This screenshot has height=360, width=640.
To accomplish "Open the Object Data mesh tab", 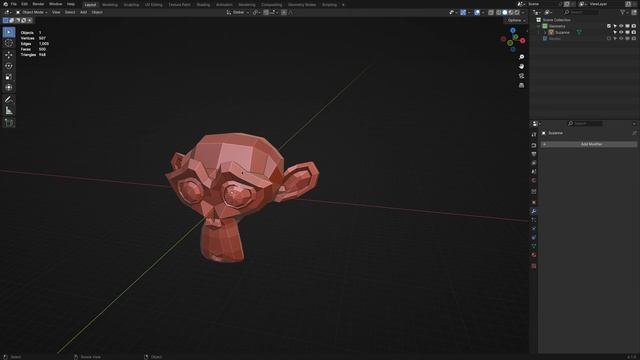I will point(533,246).
